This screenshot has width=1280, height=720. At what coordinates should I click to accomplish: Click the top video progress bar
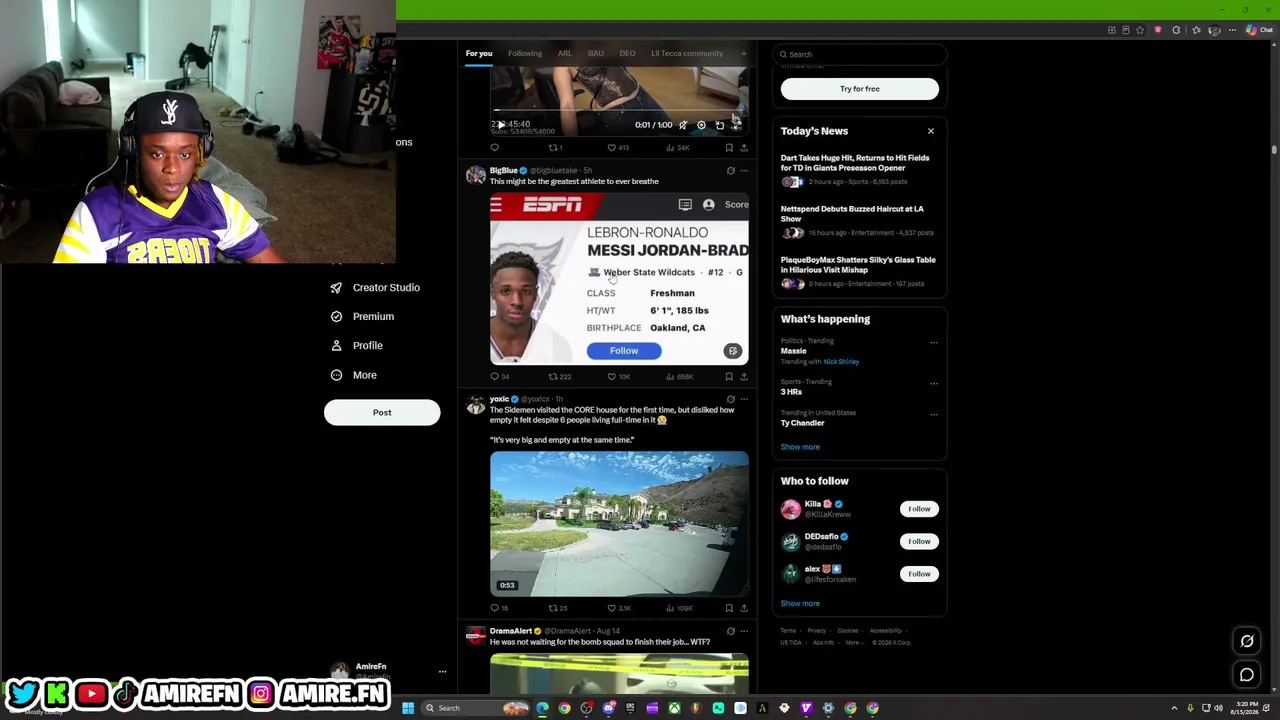619,111
